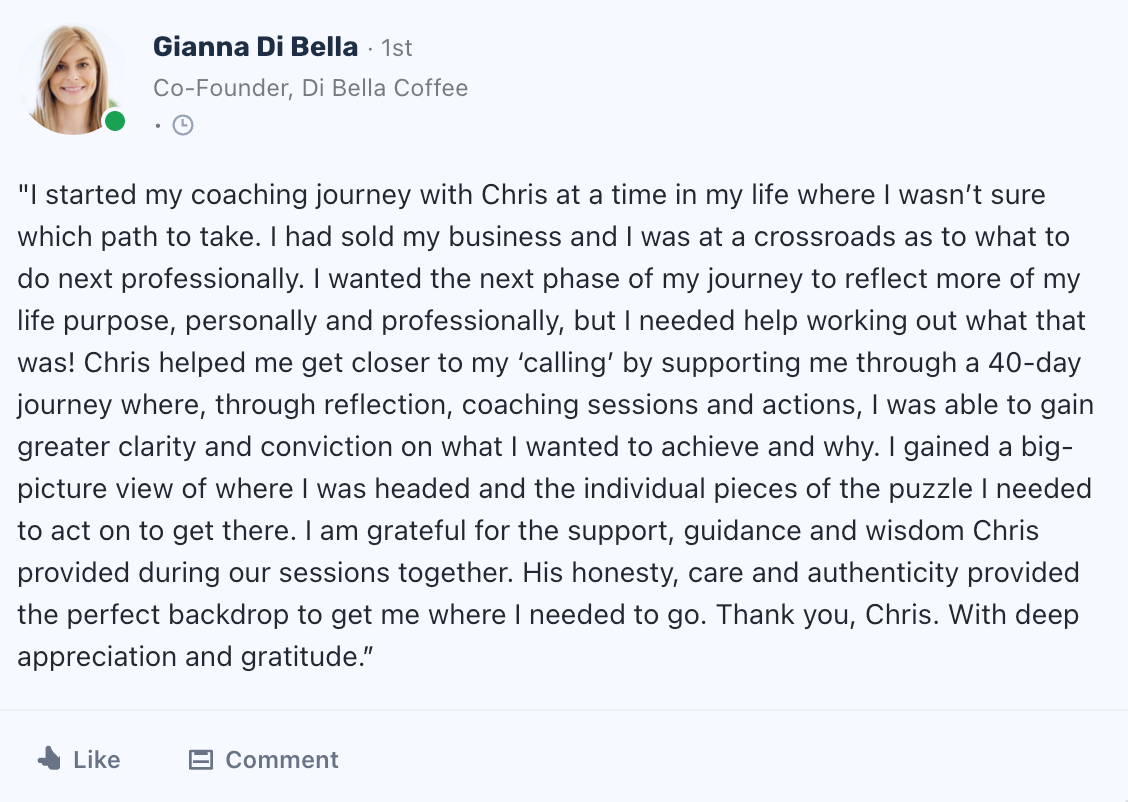Click the Comment speech box icon
This screenshot has width=1128, height=802.
(201, 760)
